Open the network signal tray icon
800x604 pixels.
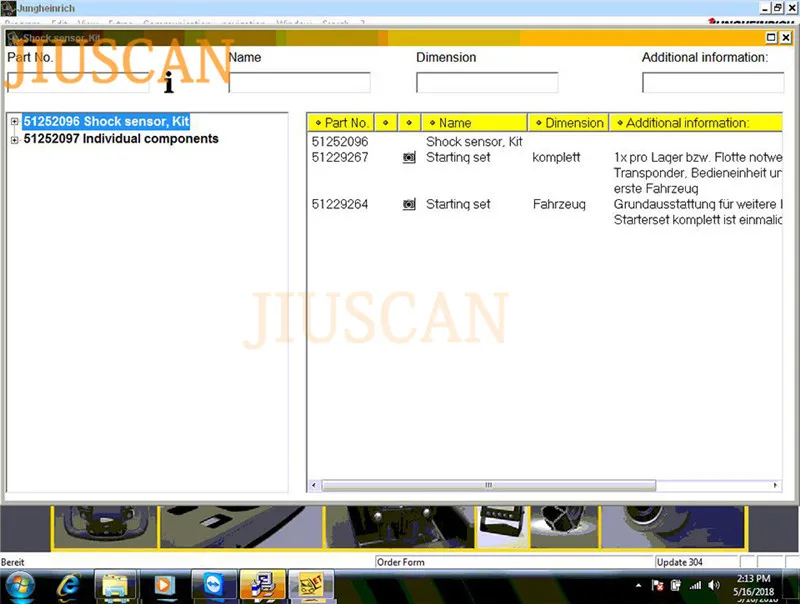[x=695, y=586]
